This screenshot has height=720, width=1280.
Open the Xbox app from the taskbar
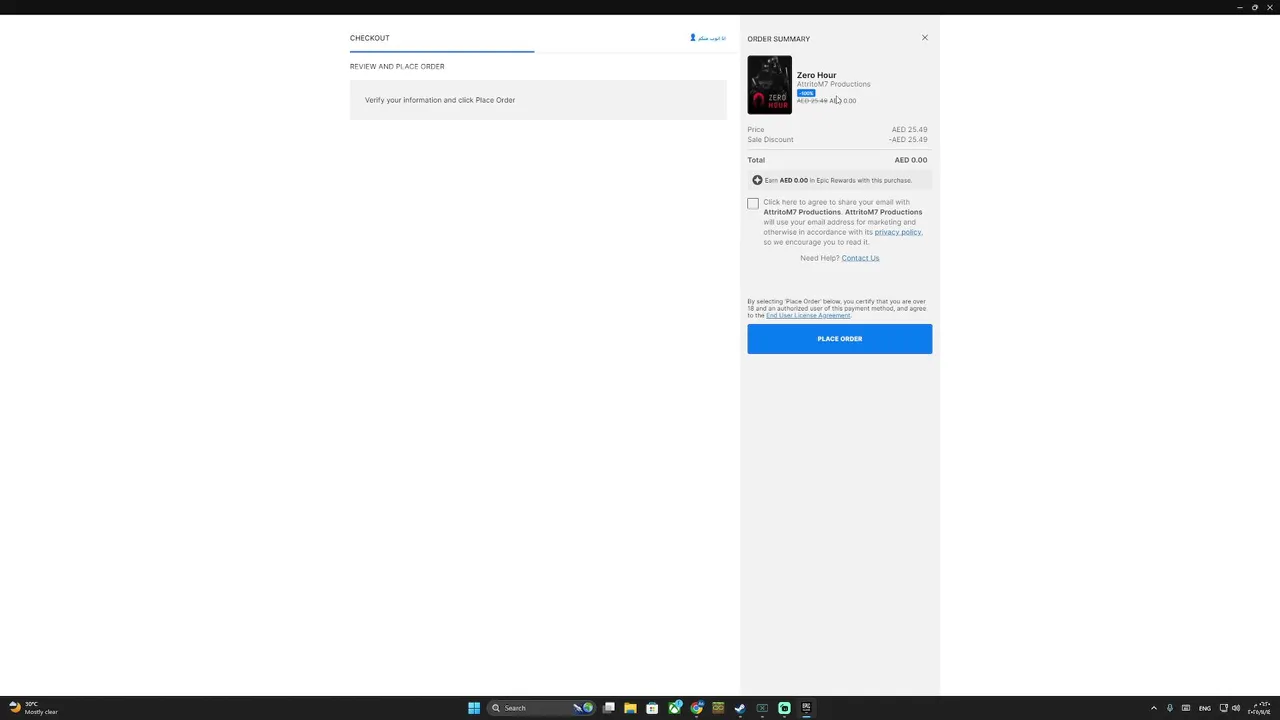coord(674,708)
